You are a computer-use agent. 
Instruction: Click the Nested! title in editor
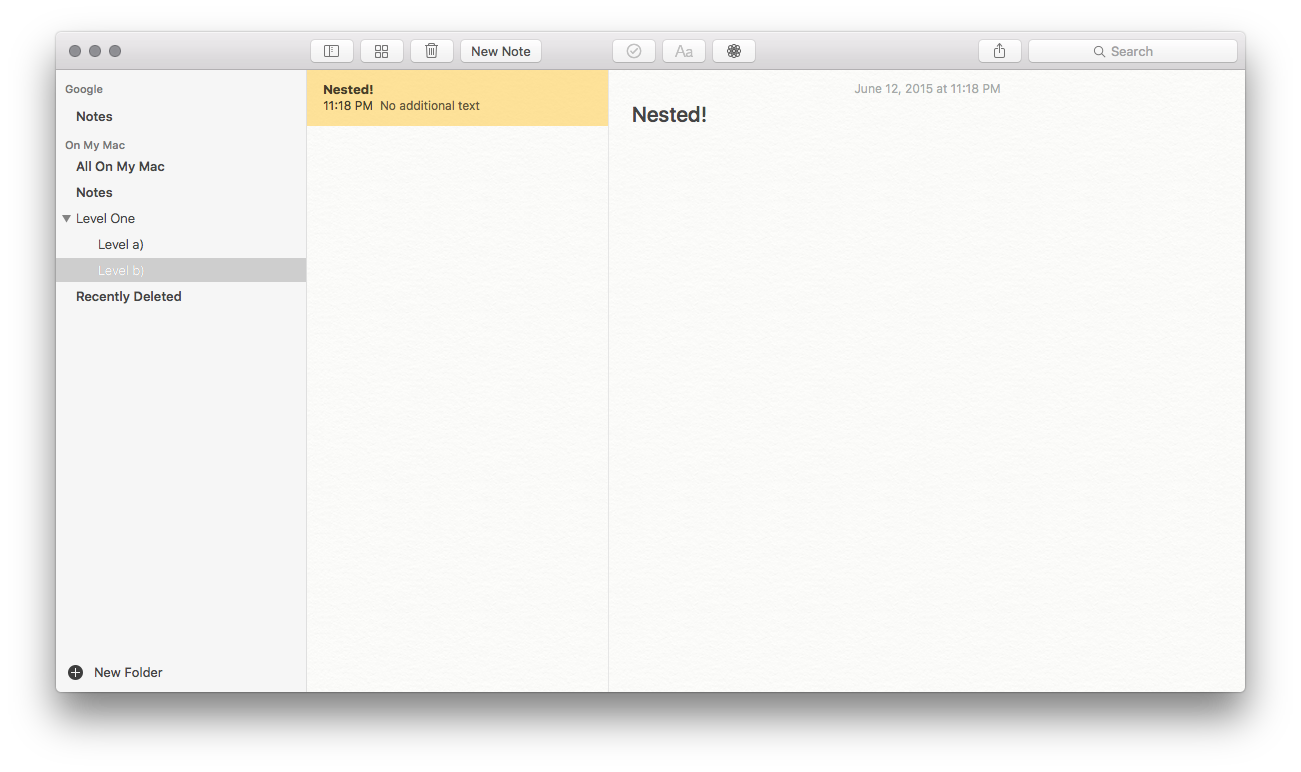(669, 115)
